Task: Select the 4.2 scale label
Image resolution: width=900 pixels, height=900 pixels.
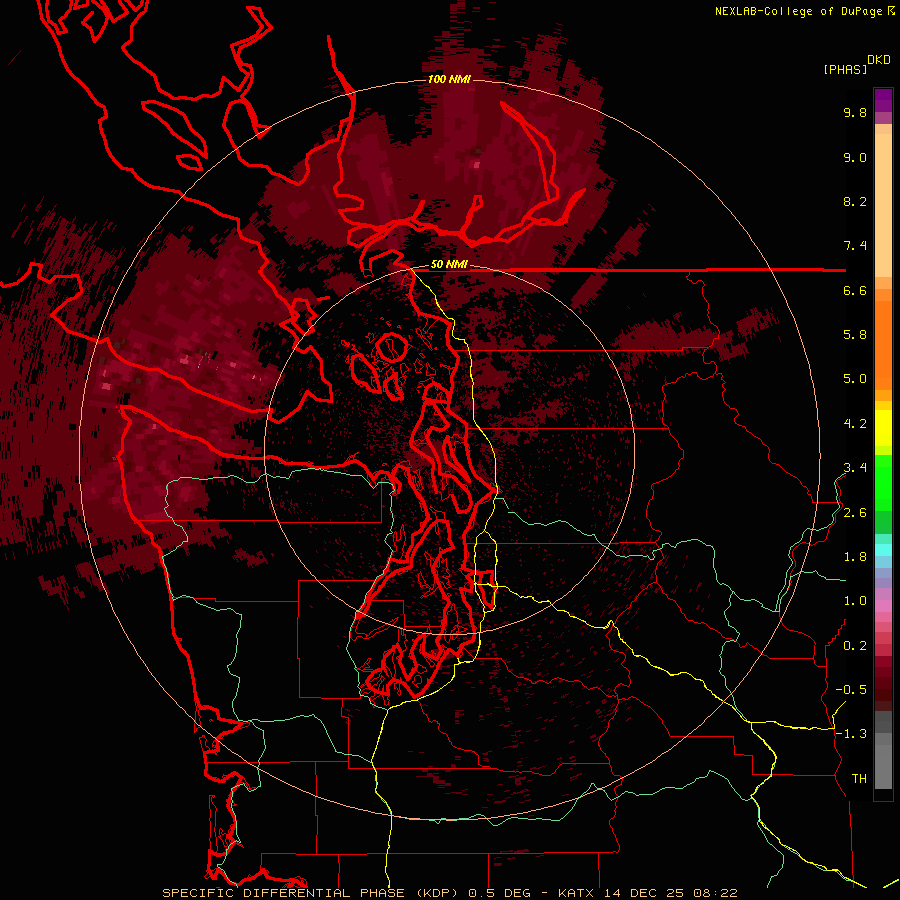Action: [x=855, y=424]
